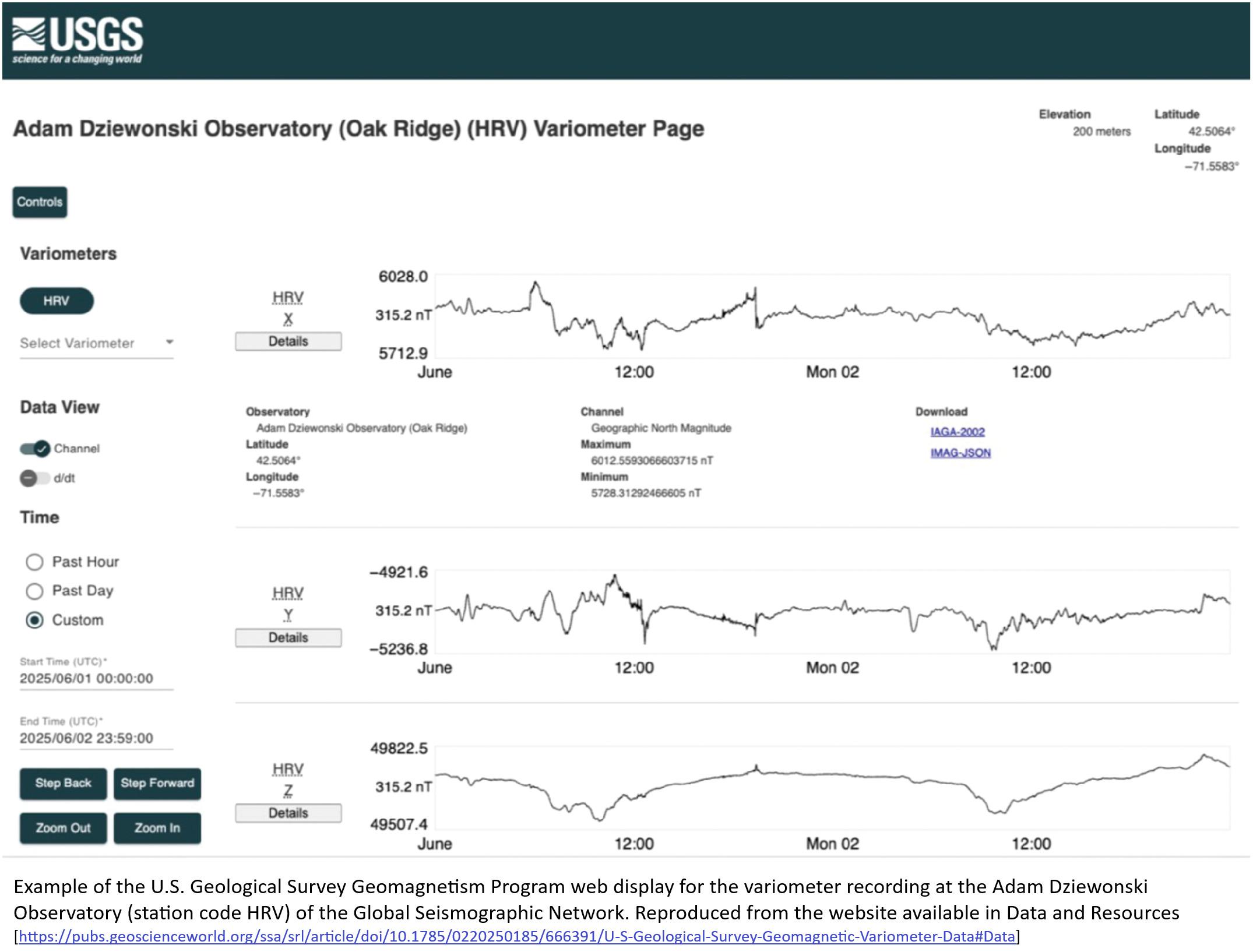The image size is (1253, 952).
Task: Click the Zoom Out button
Action: (63, 828)
